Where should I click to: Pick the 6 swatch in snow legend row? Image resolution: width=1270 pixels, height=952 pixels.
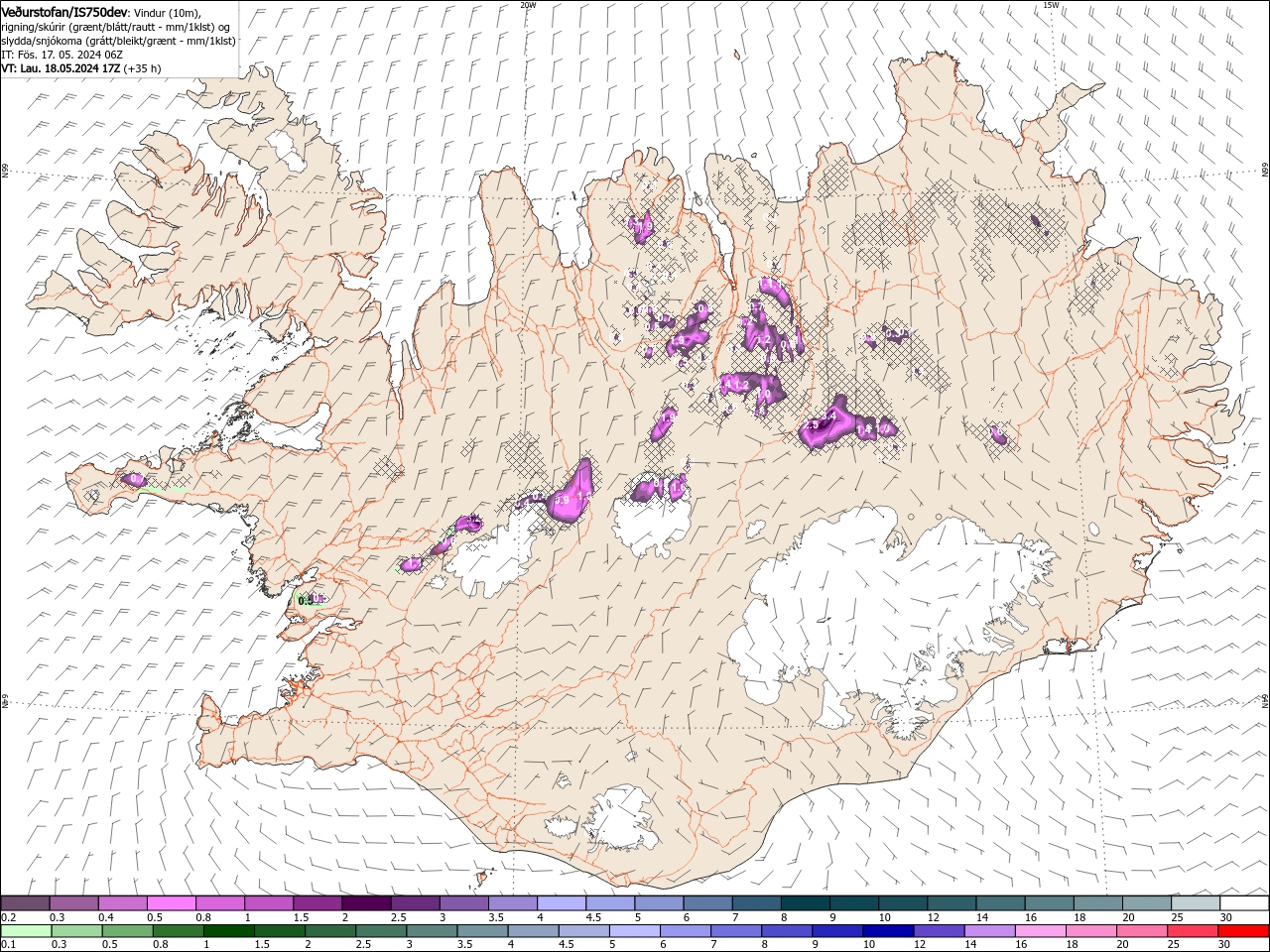tap(708, 903)
